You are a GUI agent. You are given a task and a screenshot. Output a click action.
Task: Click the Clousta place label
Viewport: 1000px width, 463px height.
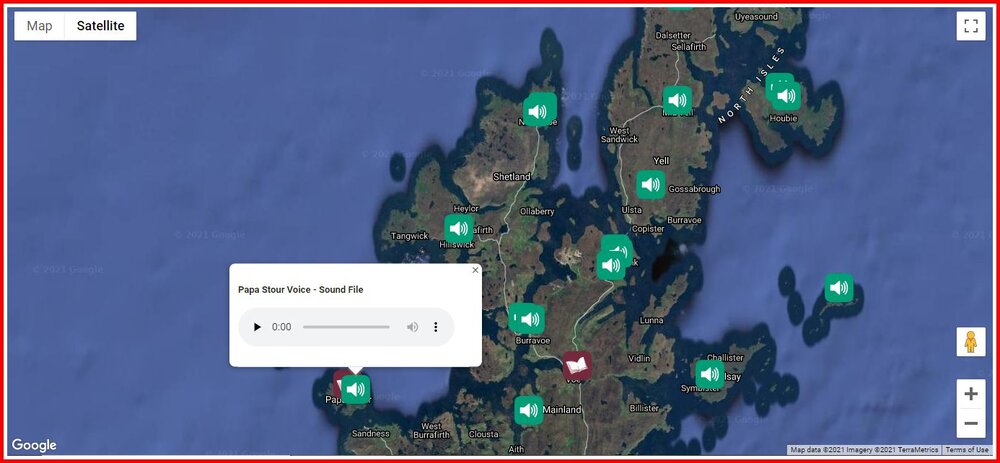coord(483,434)
